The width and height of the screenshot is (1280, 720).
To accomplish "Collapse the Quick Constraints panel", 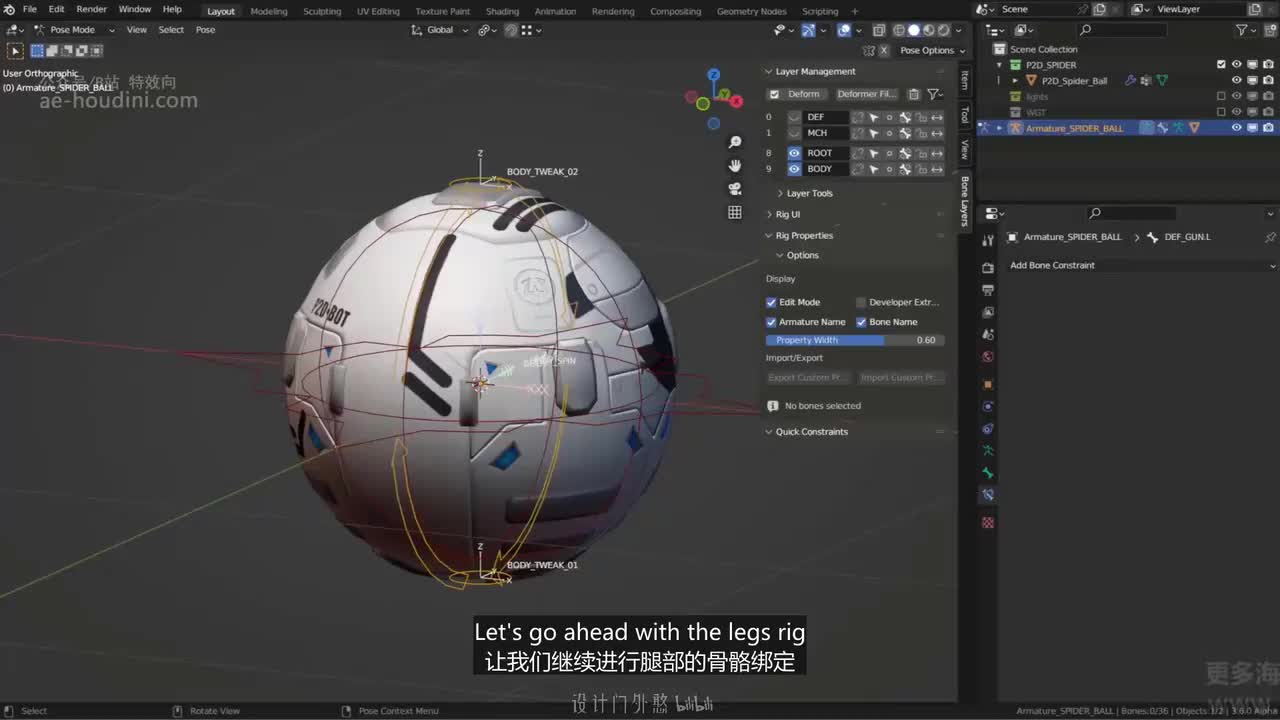I will pos(811,431).
